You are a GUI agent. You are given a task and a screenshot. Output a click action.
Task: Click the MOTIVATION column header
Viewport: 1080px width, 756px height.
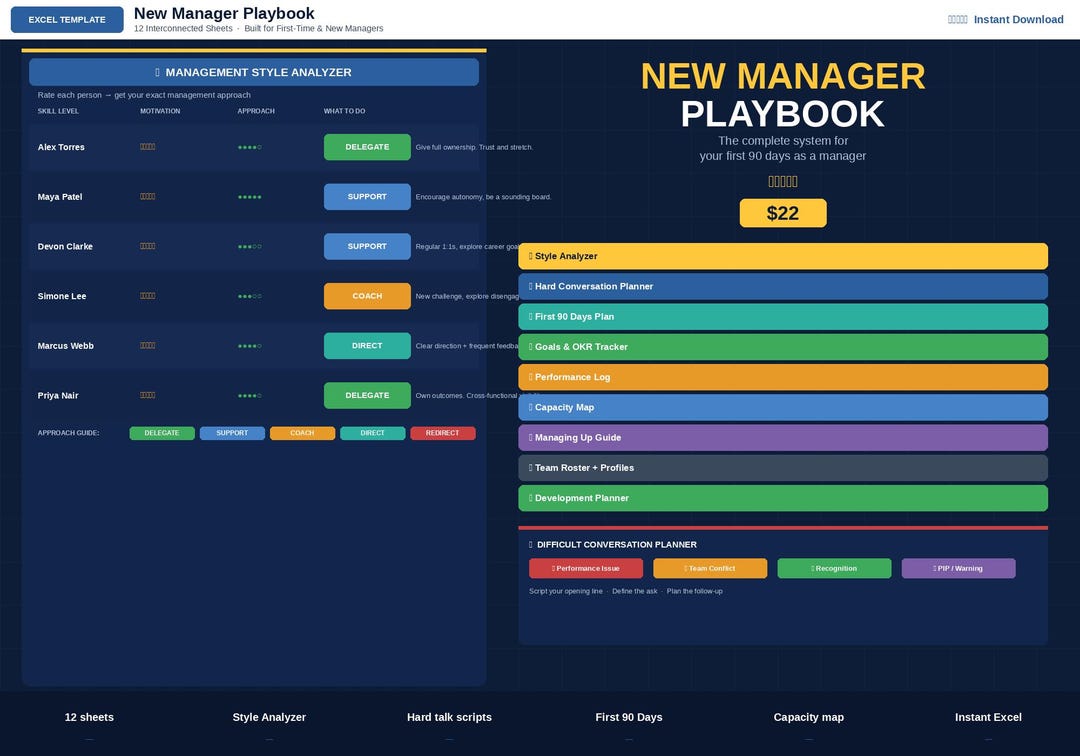[x=160, y=111]
